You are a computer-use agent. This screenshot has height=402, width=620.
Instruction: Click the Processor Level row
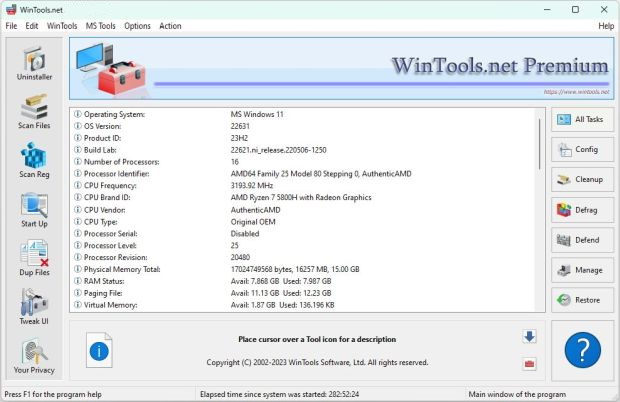tap(303, 245)
